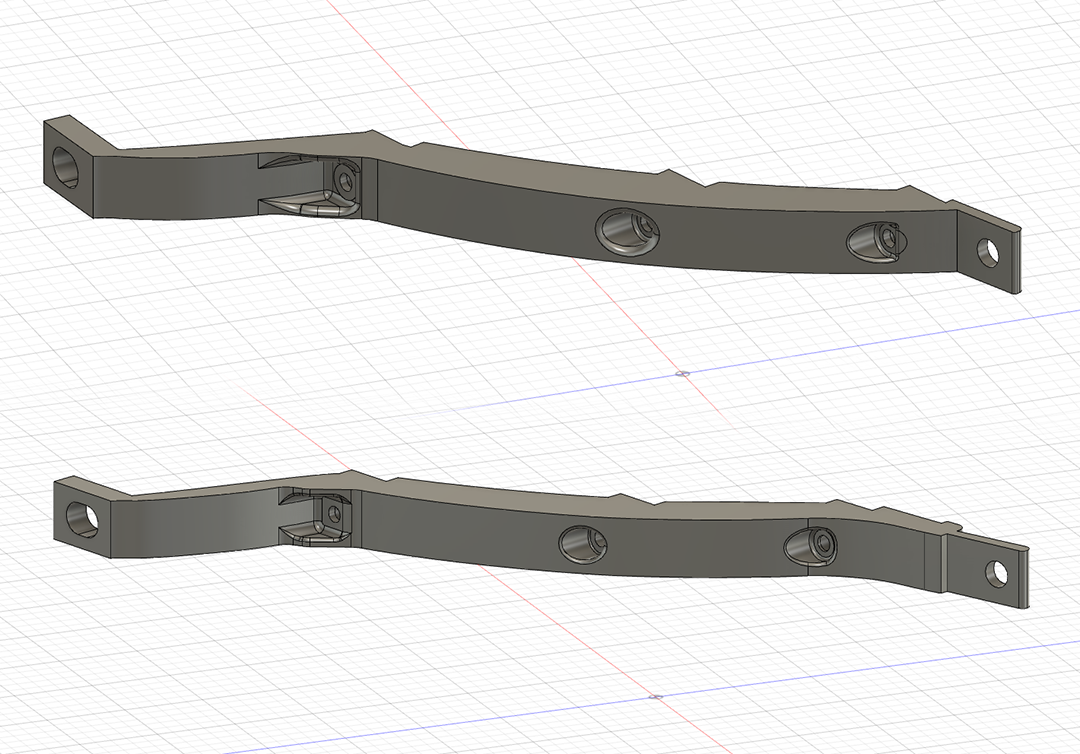Click the origin point below the lower bracket
The height and width of the screenshot is (754, 1080).
point(656,697)
